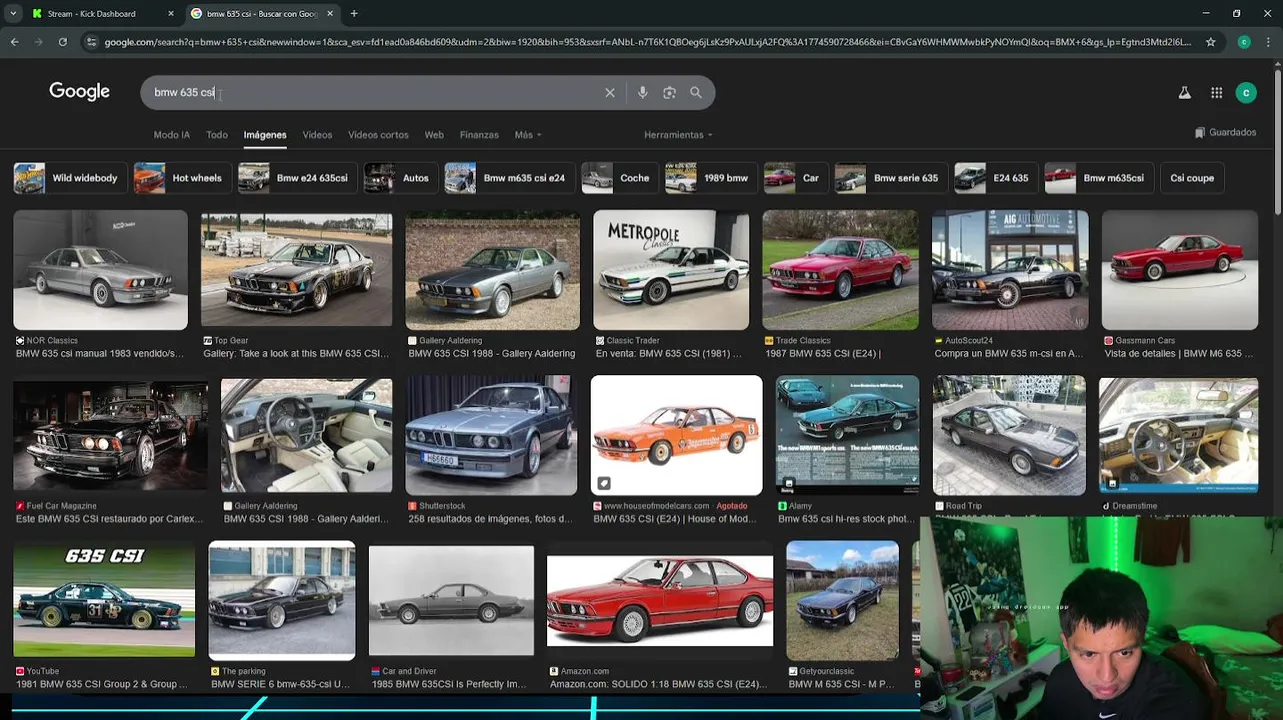Screen dimensions: 1283x720
Task: Open the Finanzas tab
Action: pos(479,135)
